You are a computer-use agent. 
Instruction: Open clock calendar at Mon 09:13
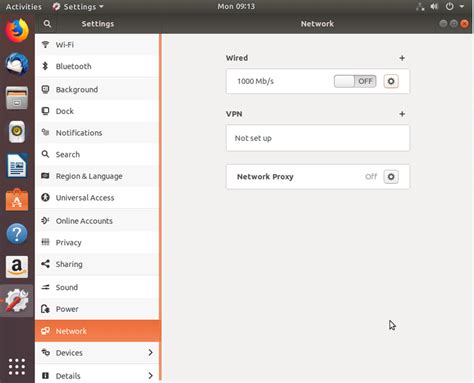236,6
